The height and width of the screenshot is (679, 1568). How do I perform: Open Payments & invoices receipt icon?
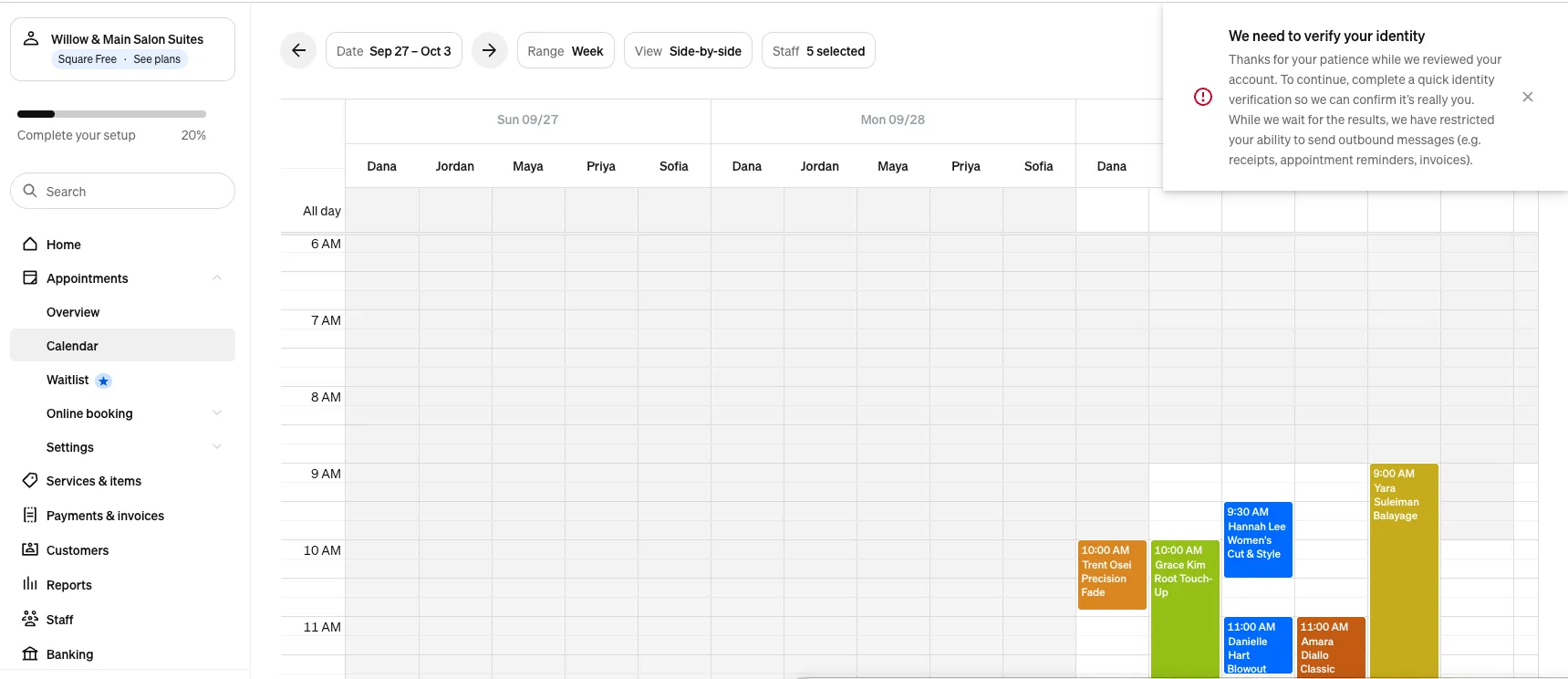[x=30, y=516]
